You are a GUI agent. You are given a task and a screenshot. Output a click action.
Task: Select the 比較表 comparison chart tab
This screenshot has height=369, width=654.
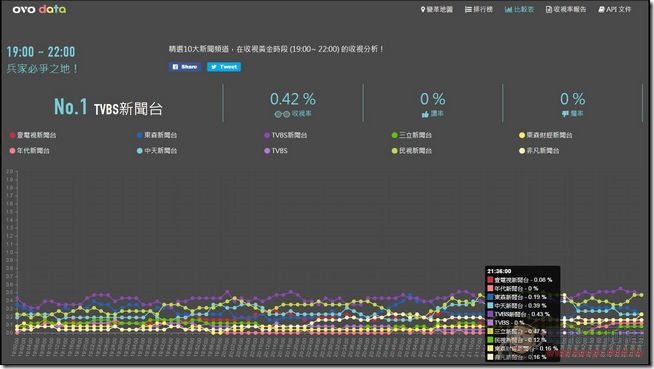click(519, 9)
